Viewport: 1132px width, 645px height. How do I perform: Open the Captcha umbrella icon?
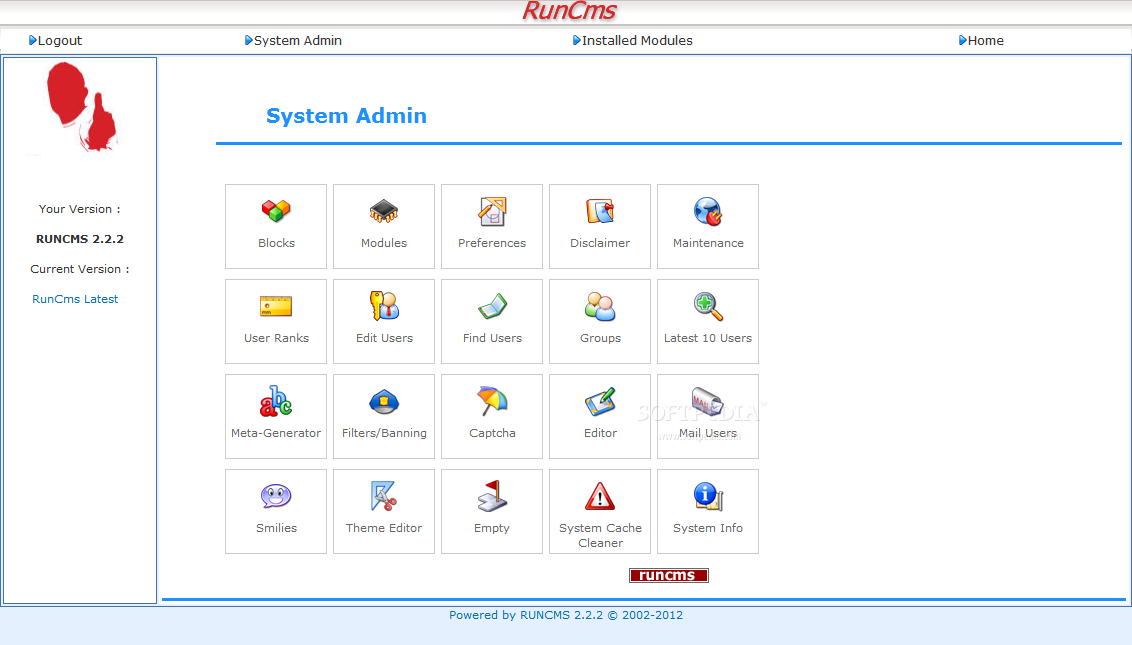coord(492,402)
